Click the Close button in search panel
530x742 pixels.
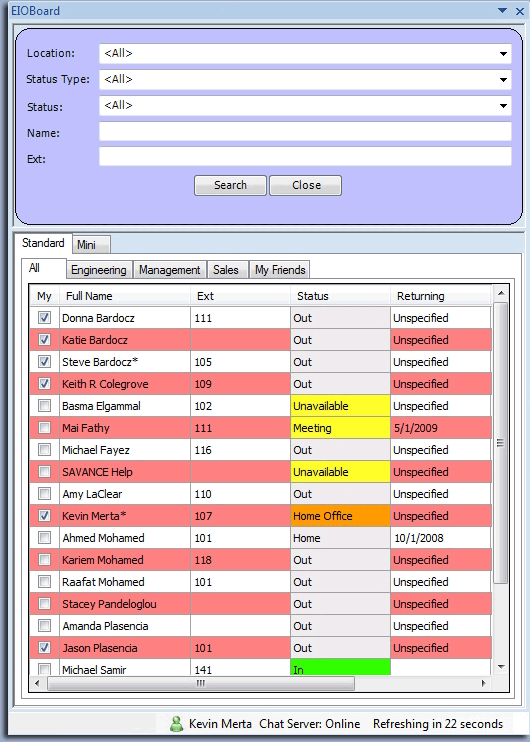(x=306, y=185)
